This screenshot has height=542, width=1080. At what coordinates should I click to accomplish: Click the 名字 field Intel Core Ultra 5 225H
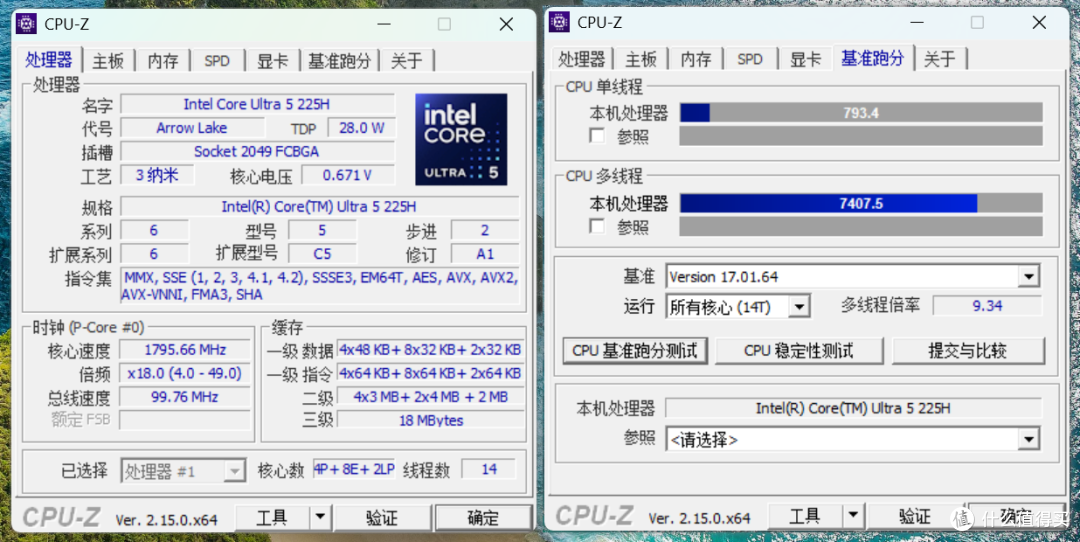click(x=258, y=104)
